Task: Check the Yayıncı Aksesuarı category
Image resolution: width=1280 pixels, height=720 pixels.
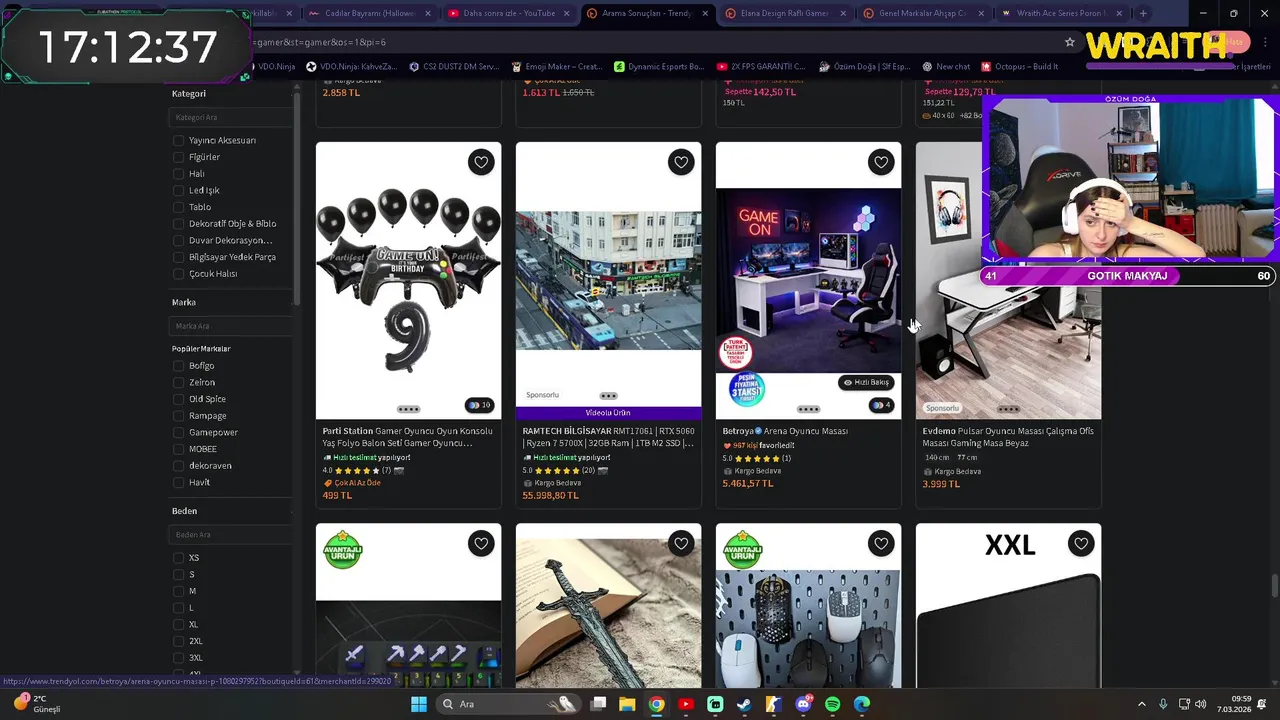Action: click(178, 141)
